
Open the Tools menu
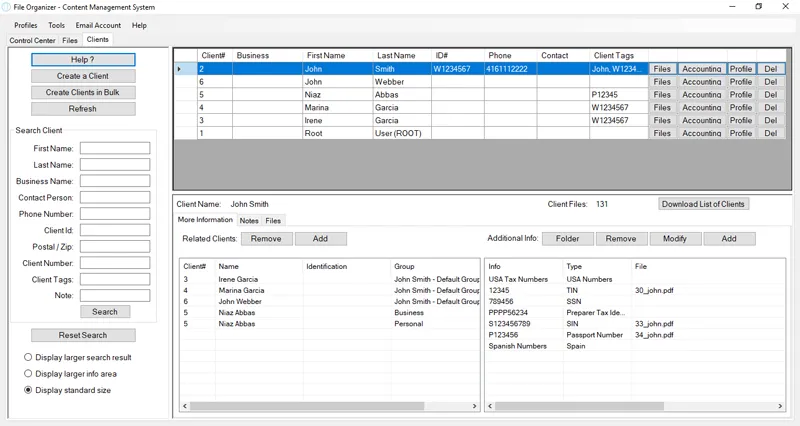point(56,25)
